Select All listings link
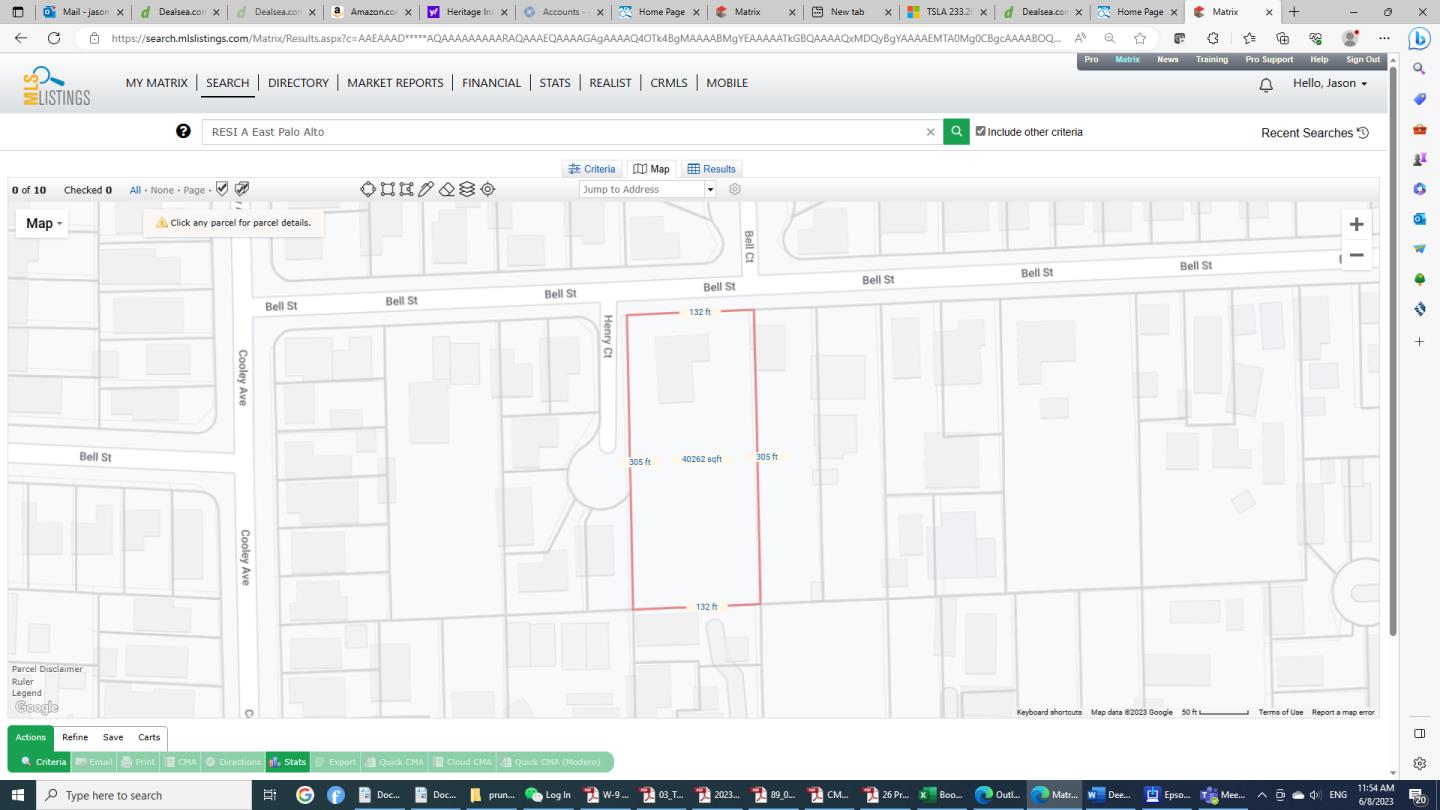This screenshot has height=810, width=1440. tap(135, 190)
